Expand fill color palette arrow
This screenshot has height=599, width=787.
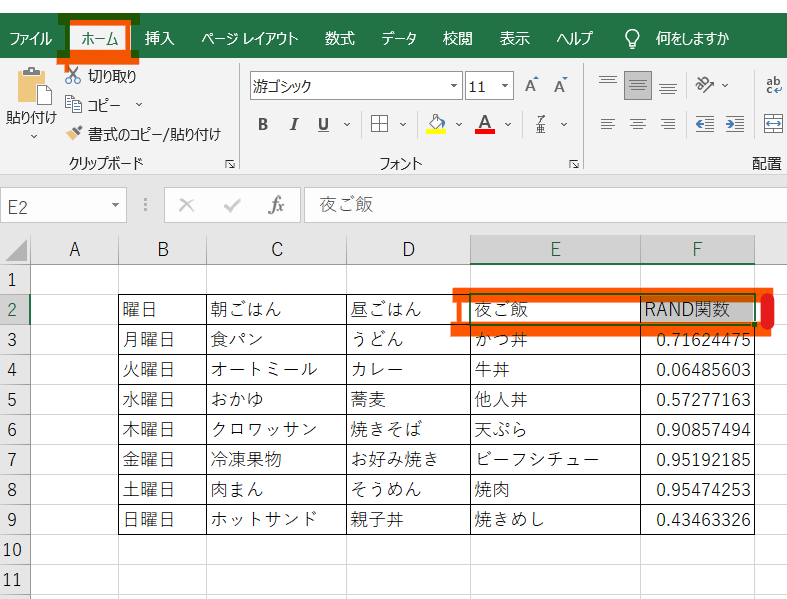pos(459,124)
